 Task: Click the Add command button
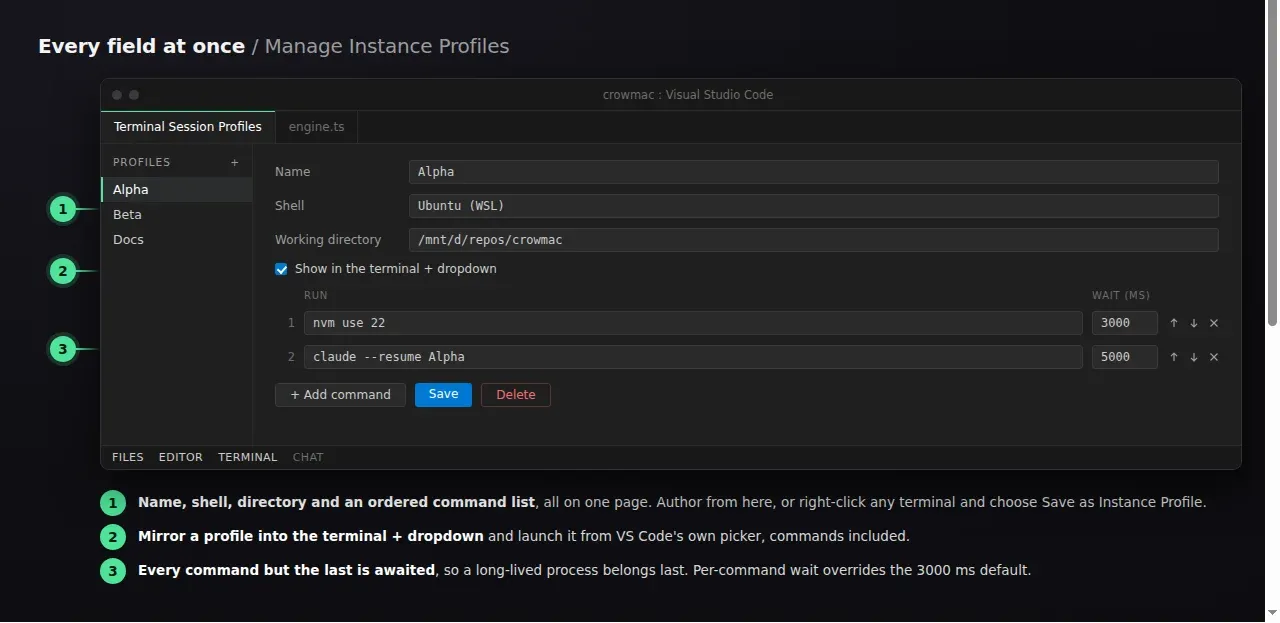(x=340, y=395)
